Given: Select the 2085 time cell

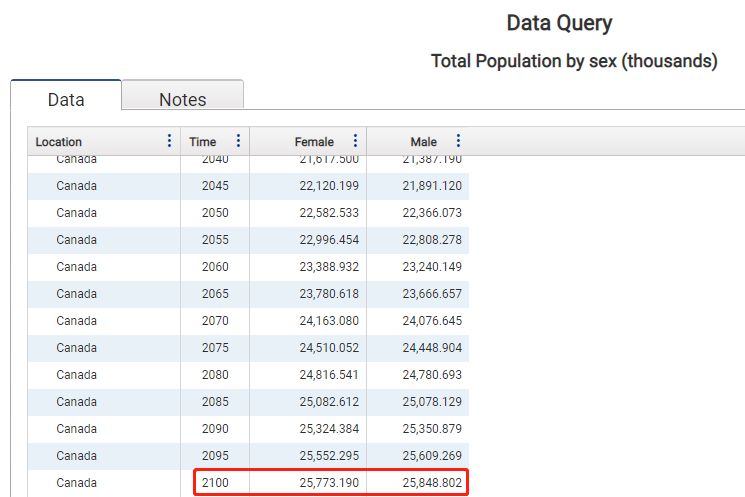Looking at the screenshot, I should point(215,402).
